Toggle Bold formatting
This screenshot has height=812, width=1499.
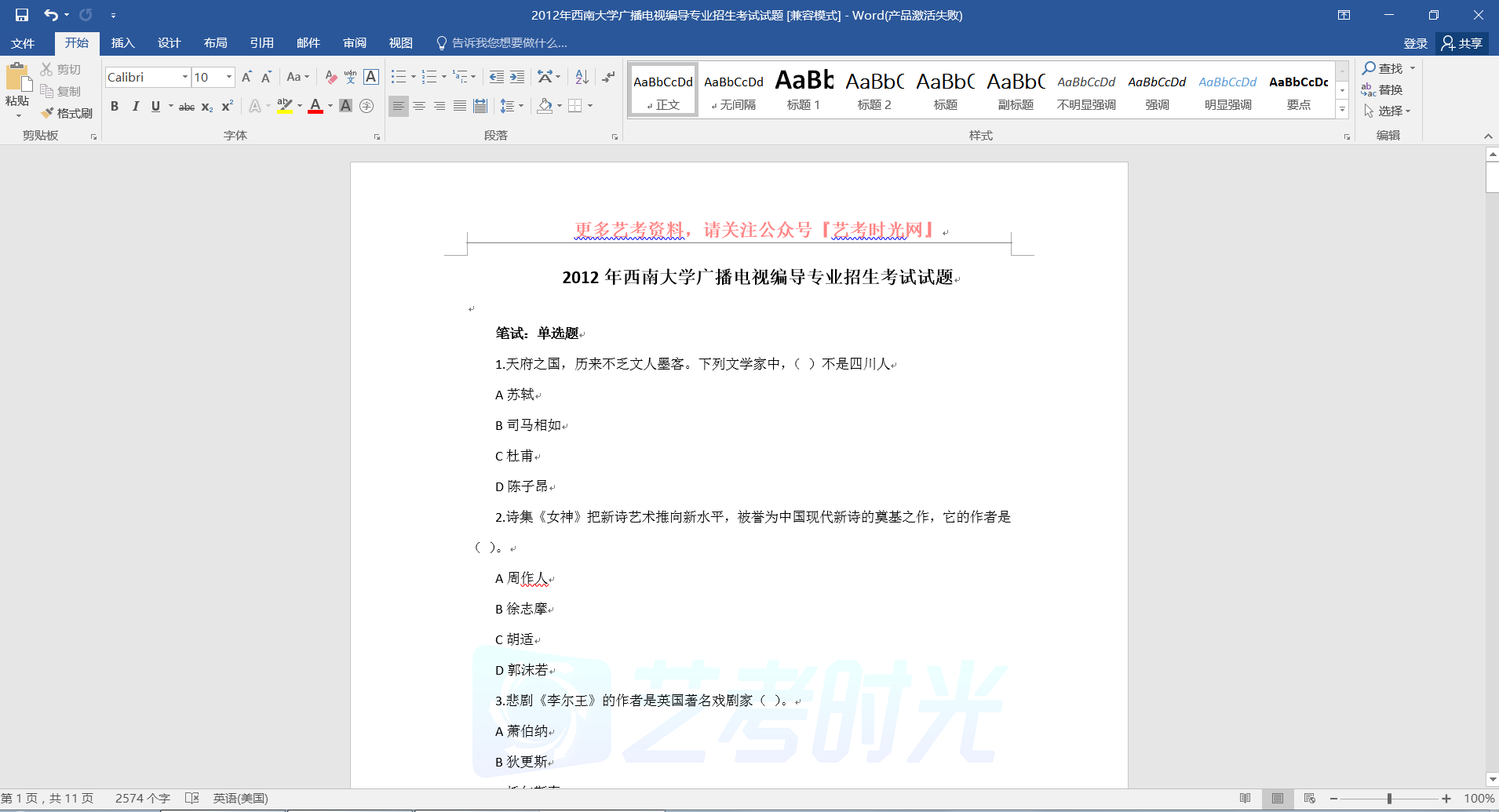click(x=115, y=106)
